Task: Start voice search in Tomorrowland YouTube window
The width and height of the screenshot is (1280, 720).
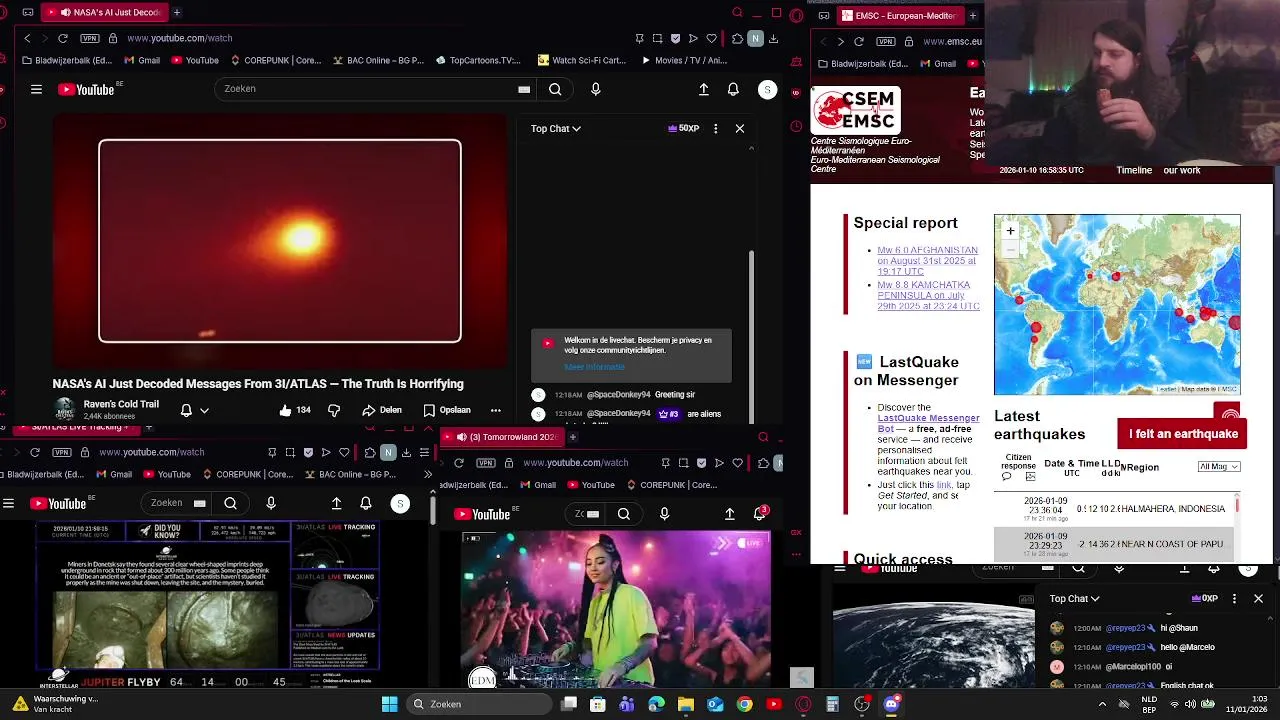Action: pos(664,514)
